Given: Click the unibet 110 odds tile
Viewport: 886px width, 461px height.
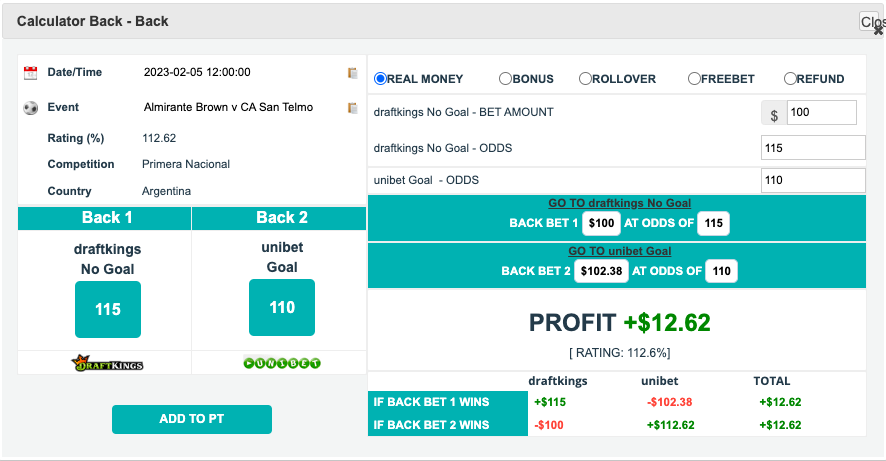Looking at the screenshot, I should point(282,307).
